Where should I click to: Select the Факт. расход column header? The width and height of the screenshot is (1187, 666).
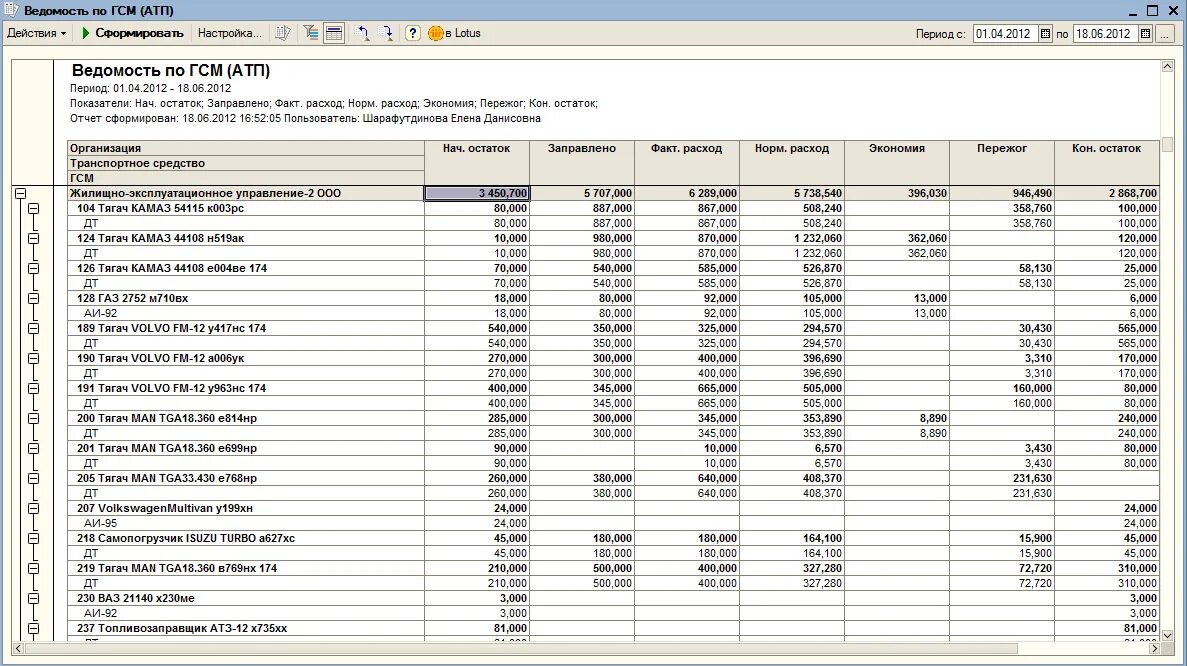click(x=687, y=163)
